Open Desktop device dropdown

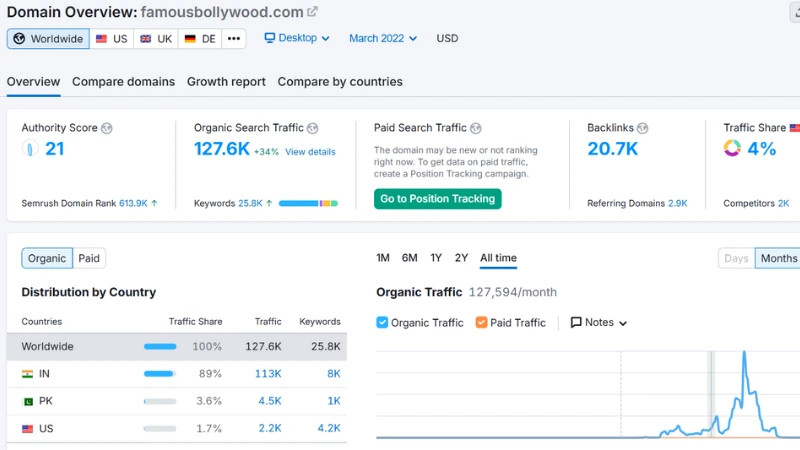click(x=297, y=38)
